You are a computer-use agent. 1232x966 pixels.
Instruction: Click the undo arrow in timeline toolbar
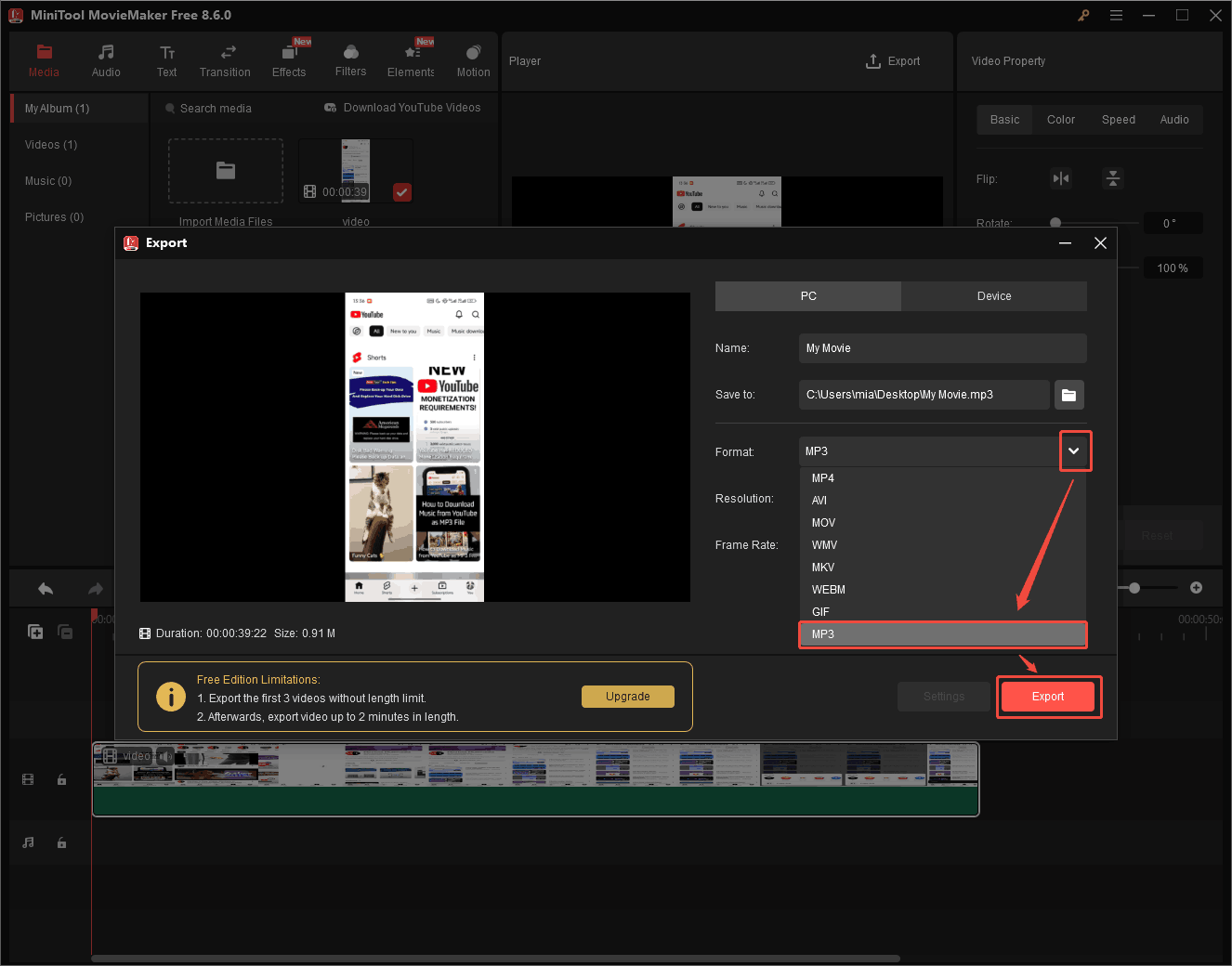46,588
